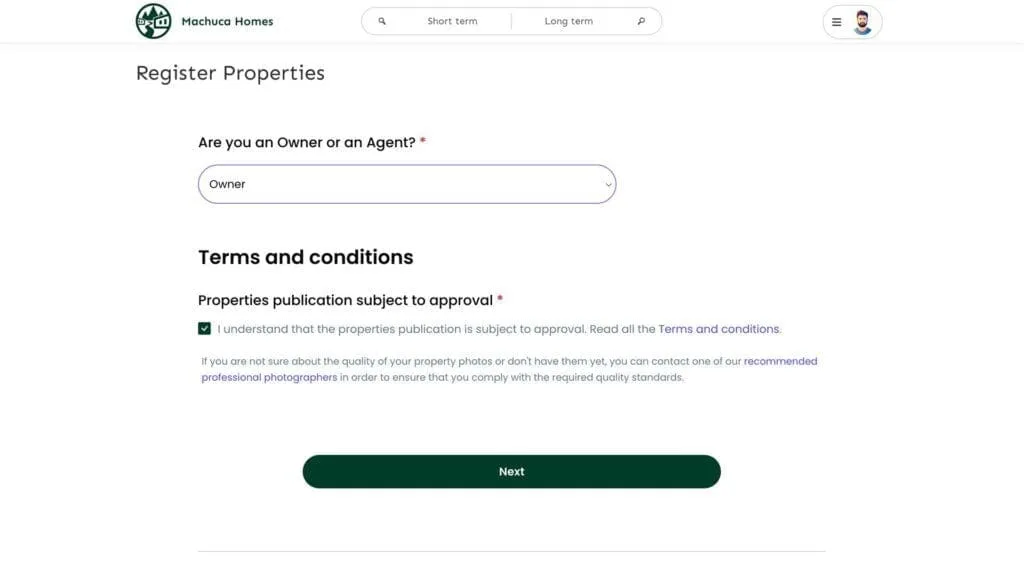The image size is (1024, 576).
Task: Click the Next button
Action: pyautogui.click(x=511, y=472)
